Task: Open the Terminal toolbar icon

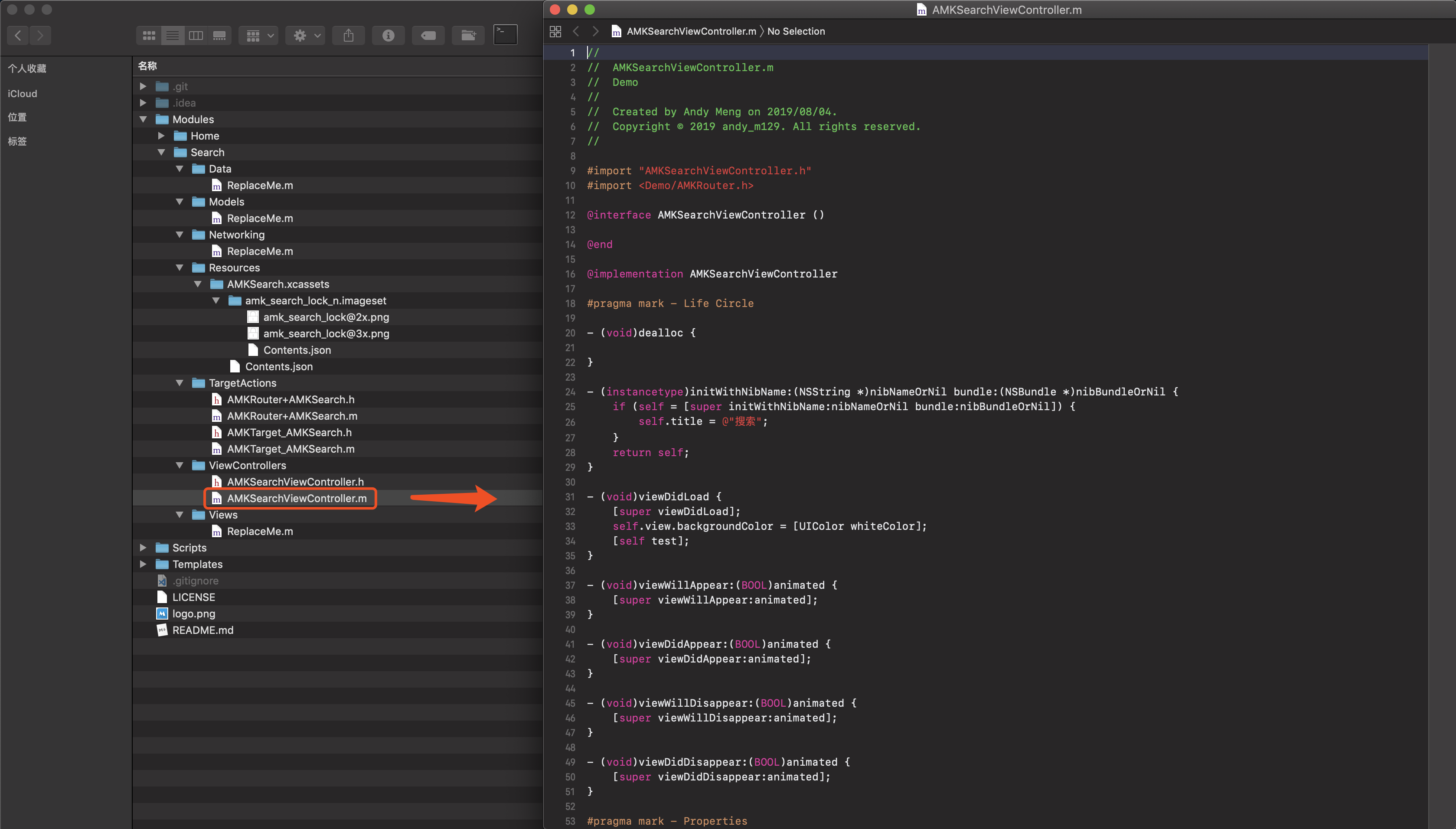Action: (x=505, y=34)
